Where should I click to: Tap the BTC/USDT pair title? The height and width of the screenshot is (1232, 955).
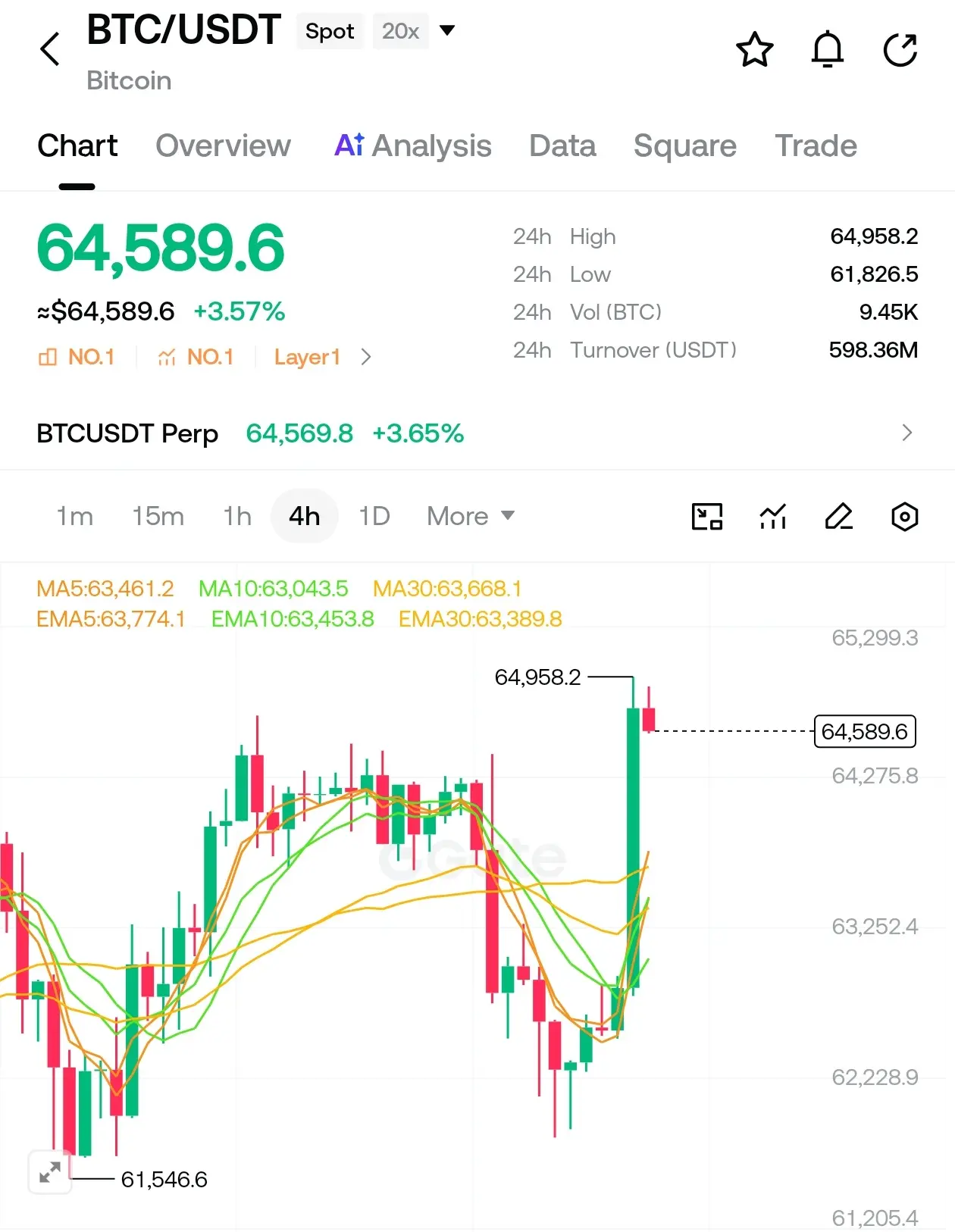coord(184,30)
